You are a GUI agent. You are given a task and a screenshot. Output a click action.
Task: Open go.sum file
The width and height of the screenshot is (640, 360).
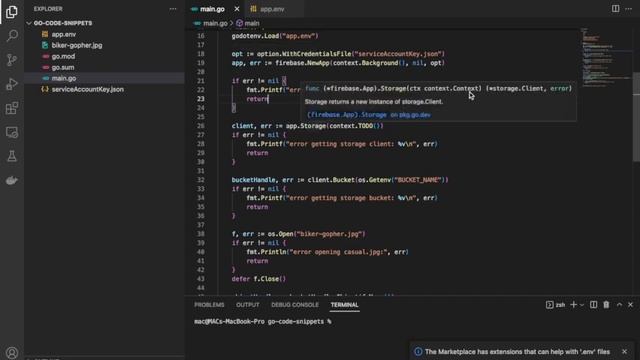pos(63,67)
